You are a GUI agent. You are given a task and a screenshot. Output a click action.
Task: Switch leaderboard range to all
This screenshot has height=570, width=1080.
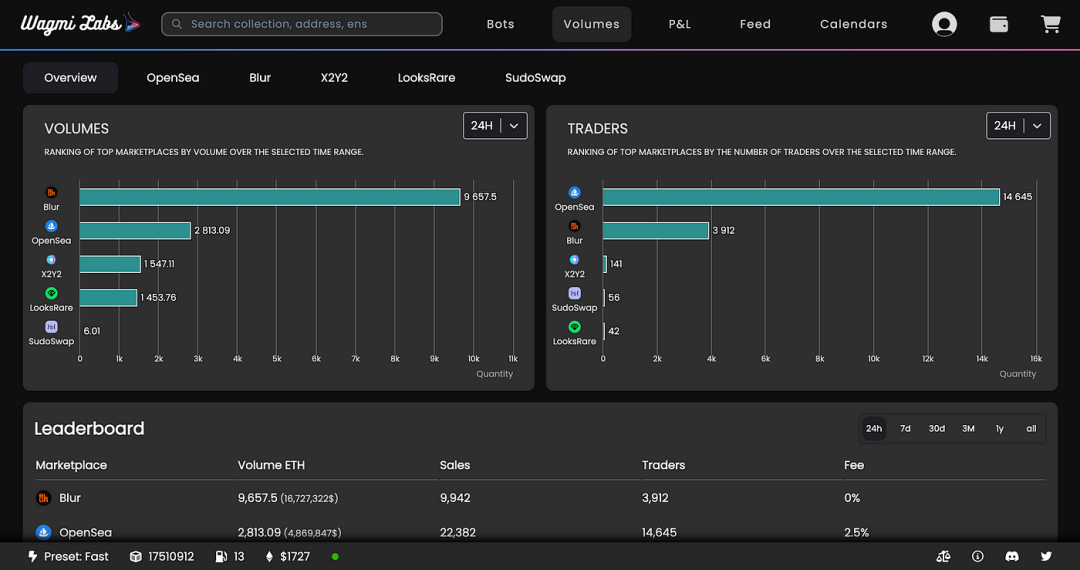point(1031,428)
